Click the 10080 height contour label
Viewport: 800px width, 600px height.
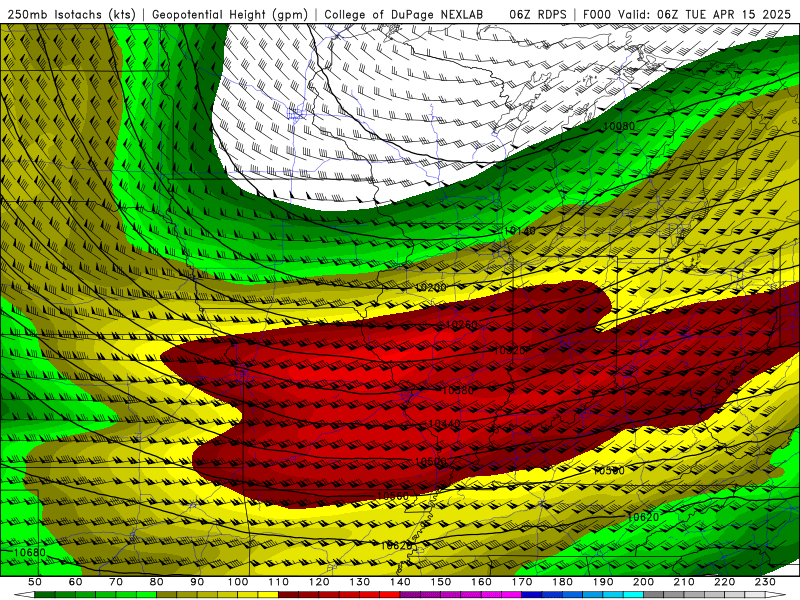click(x=619, y=126)
